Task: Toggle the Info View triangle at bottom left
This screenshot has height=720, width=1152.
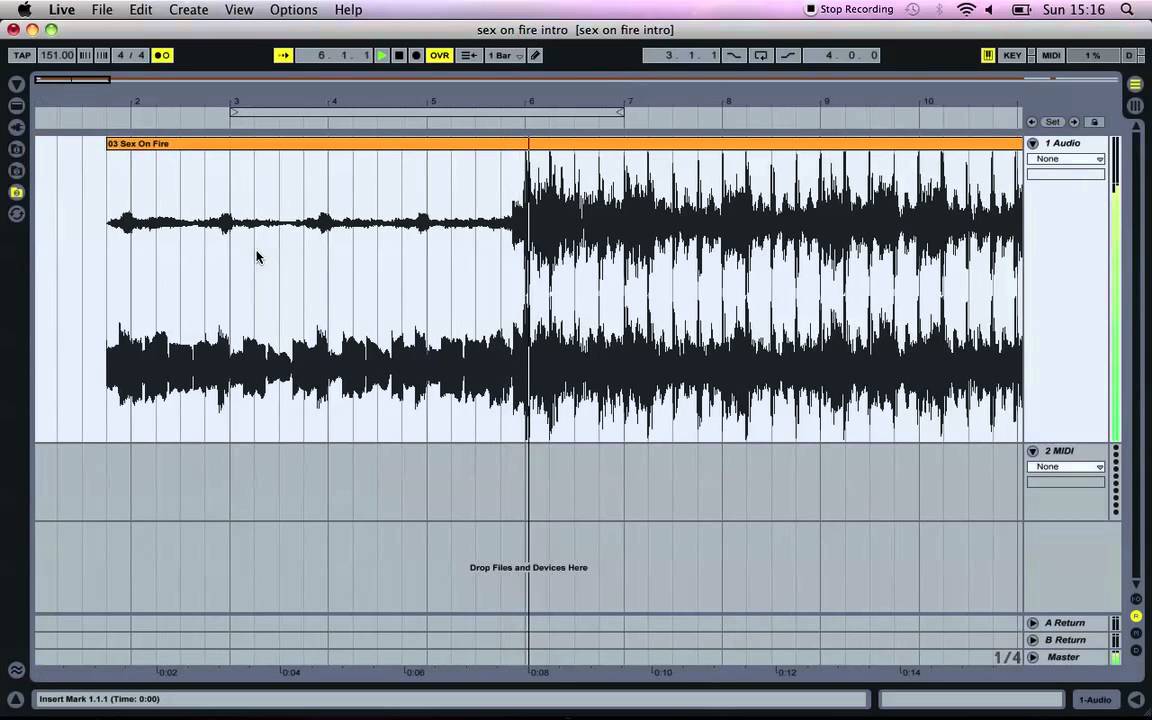Action: [16, 699]
